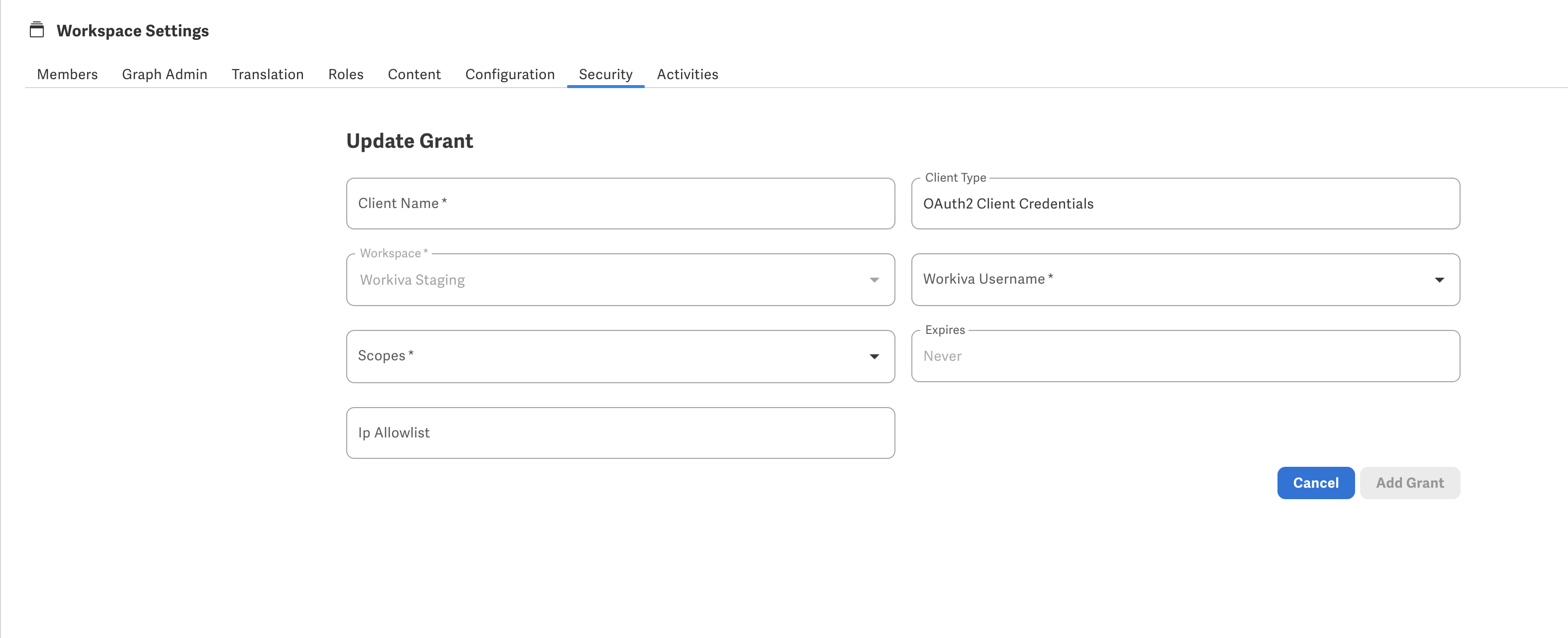
Task: Select the Activities tab
Action: (687, 74)
